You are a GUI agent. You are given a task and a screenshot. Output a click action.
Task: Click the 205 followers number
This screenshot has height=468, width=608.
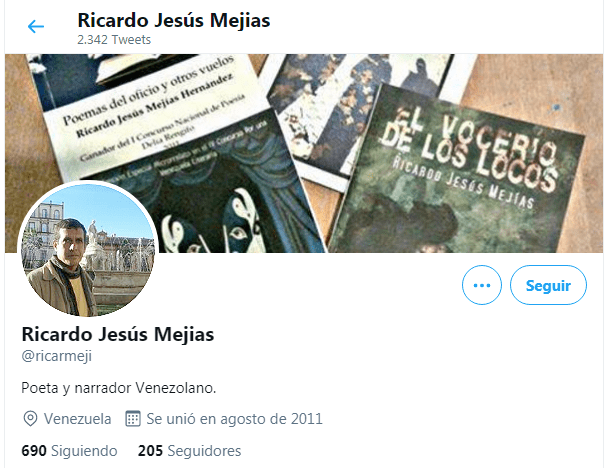[150, 451]
